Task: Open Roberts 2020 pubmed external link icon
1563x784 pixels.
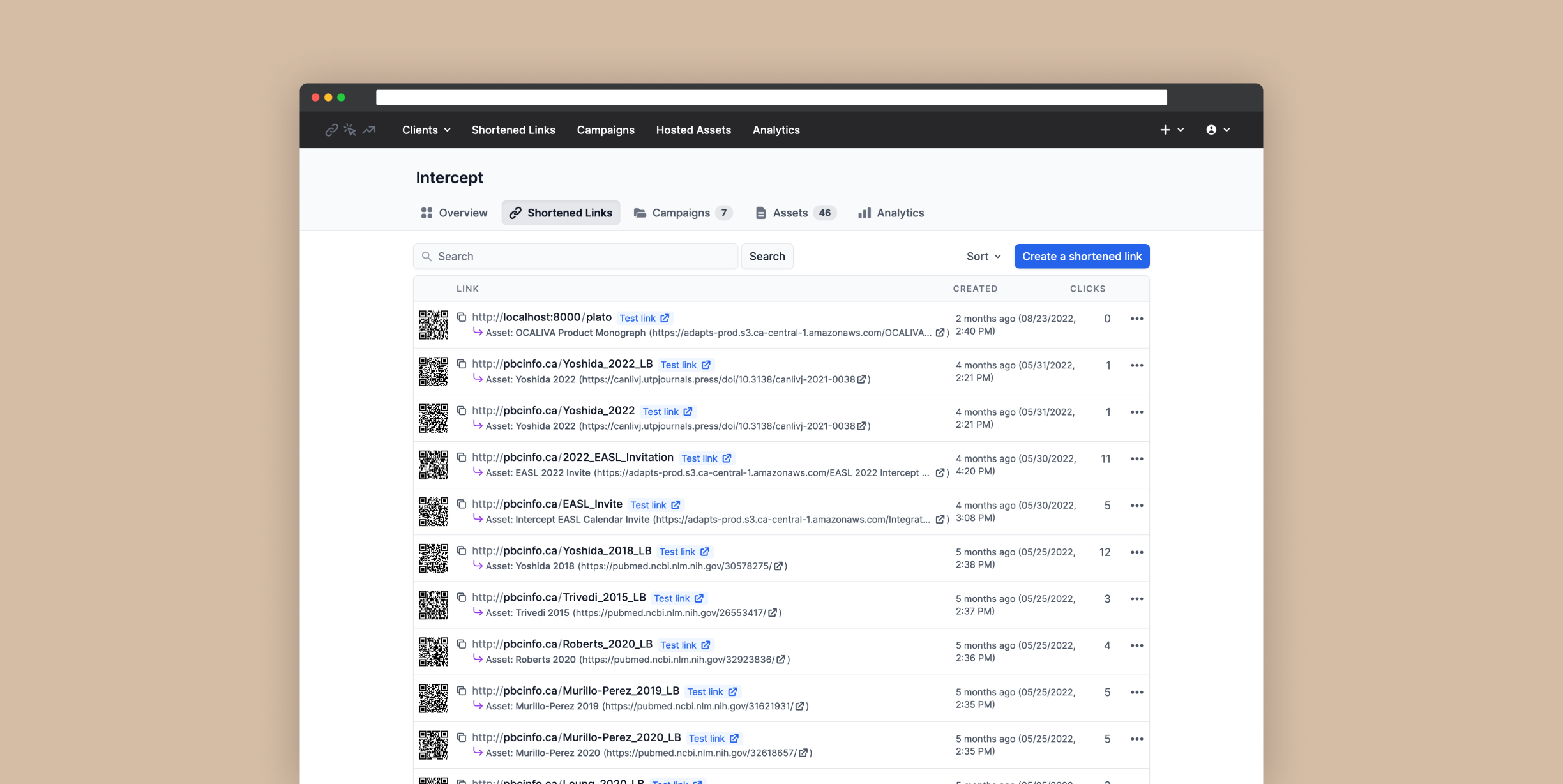Action: 781,660
